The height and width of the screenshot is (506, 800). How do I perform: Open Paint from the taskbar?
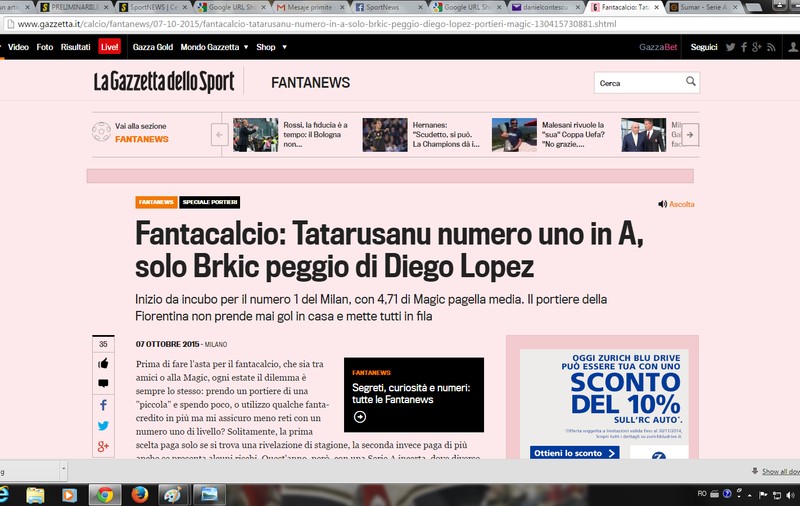[173, 495]
